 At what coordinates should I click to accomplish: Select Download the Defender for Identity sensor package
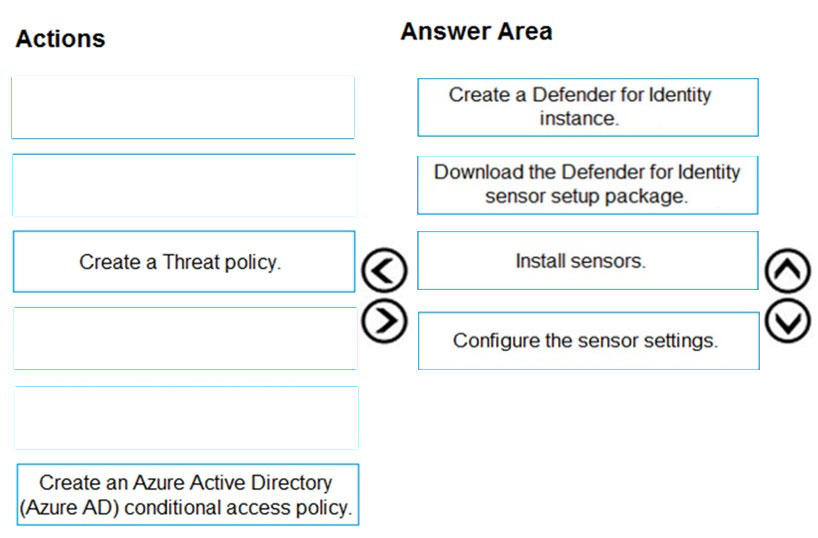[587, 185]
